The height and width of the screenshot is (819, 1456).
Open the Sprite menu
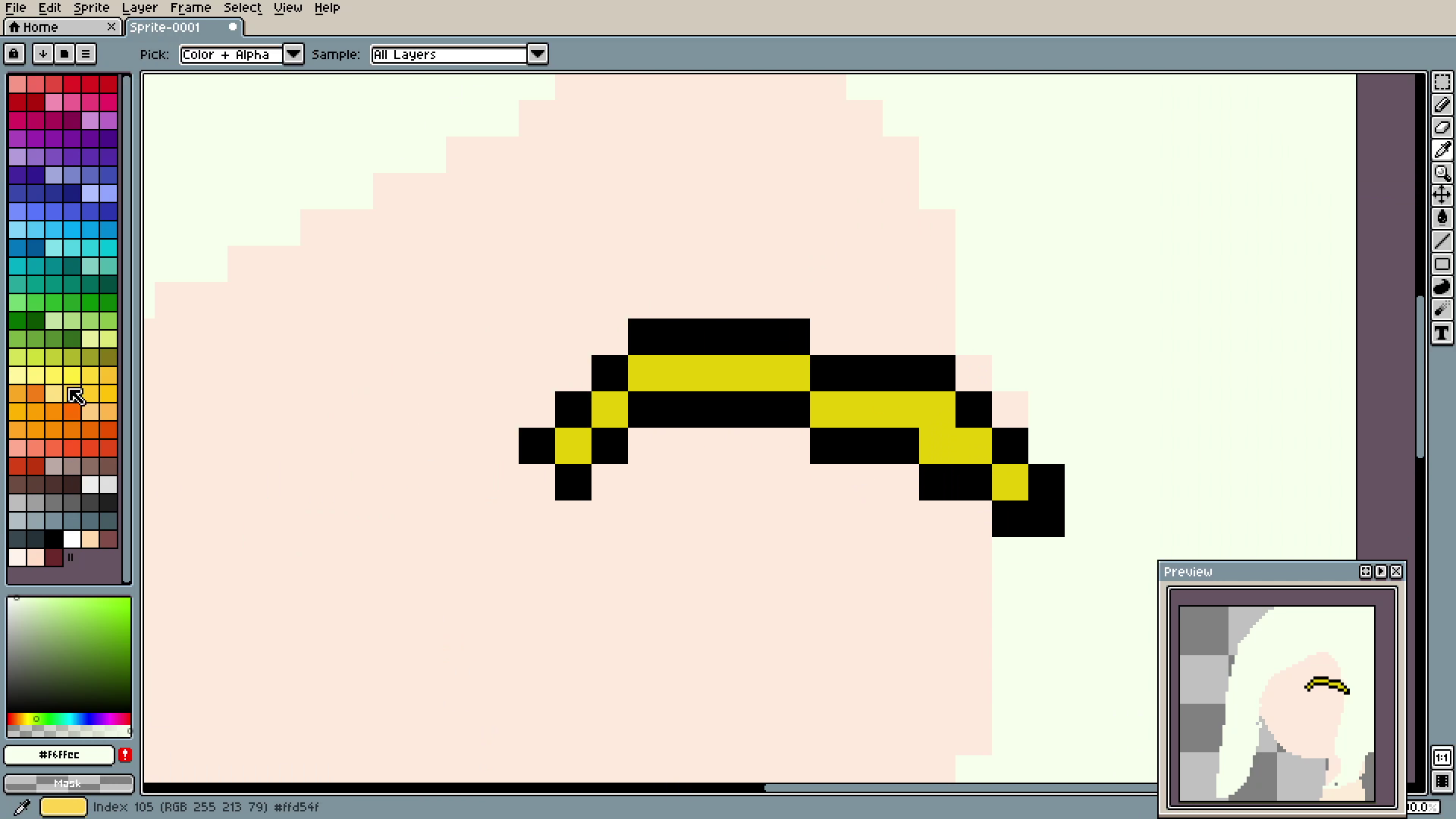point(91,8)
